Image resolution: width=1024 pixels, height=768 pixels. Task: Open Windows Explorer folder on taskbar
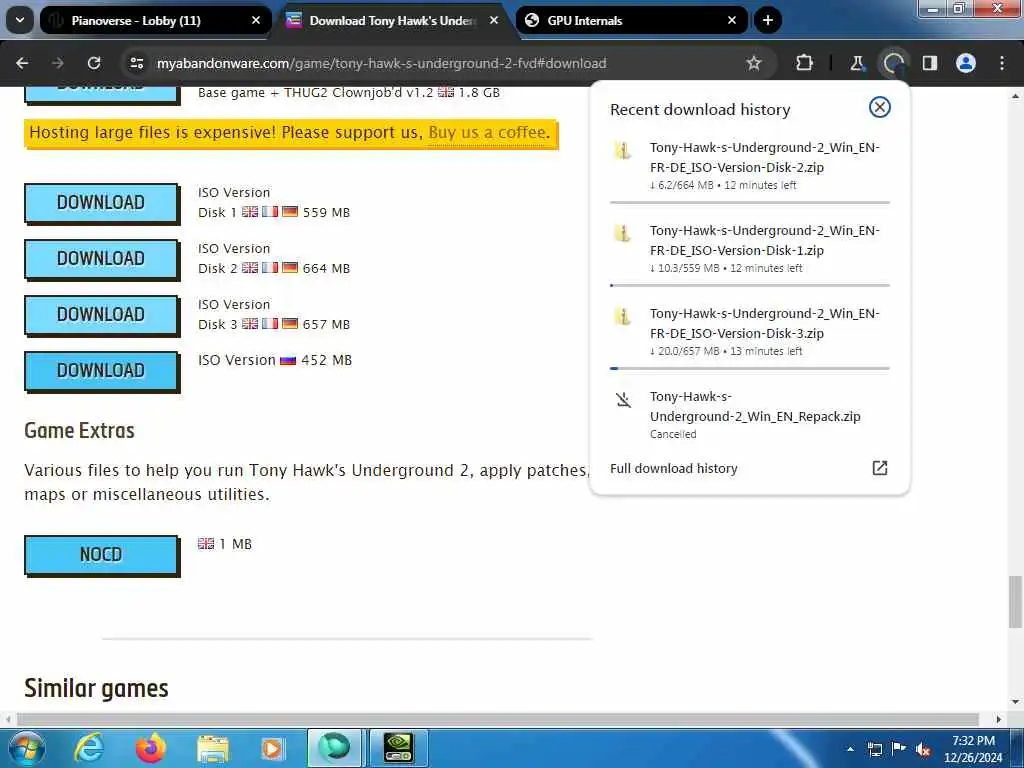212,748
